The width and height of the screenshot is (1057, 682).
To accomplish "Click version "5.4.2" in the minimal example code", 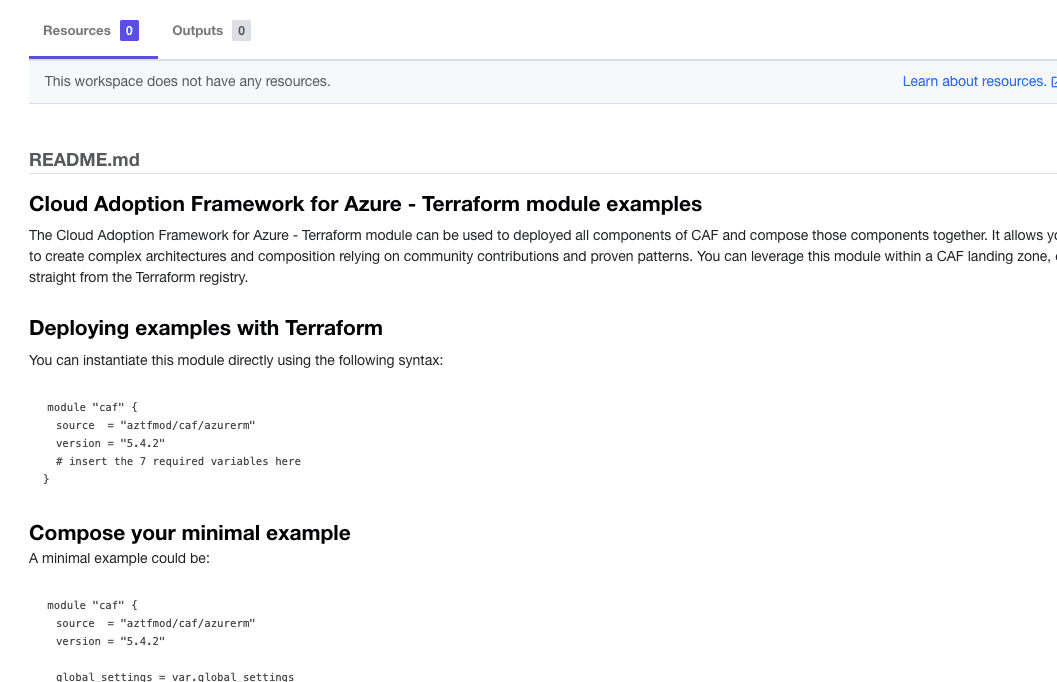I will (x=110, y=641).
